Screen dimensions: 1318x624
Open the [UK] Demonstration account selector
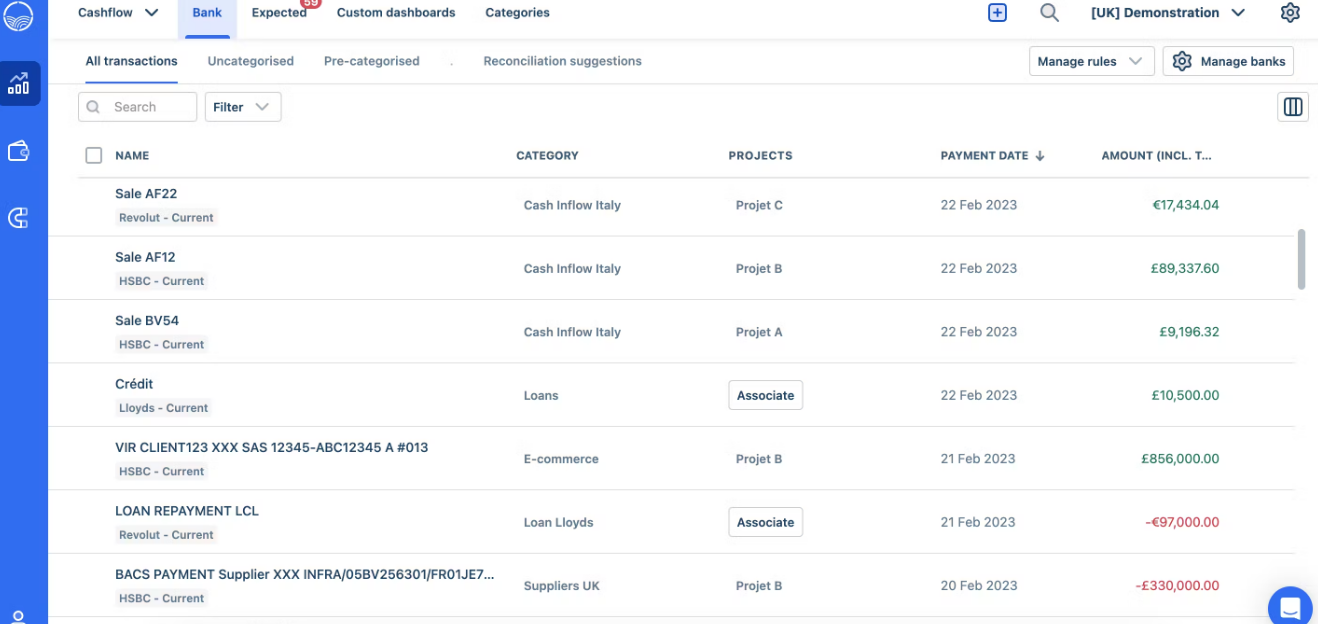[x=1168, y=13]
